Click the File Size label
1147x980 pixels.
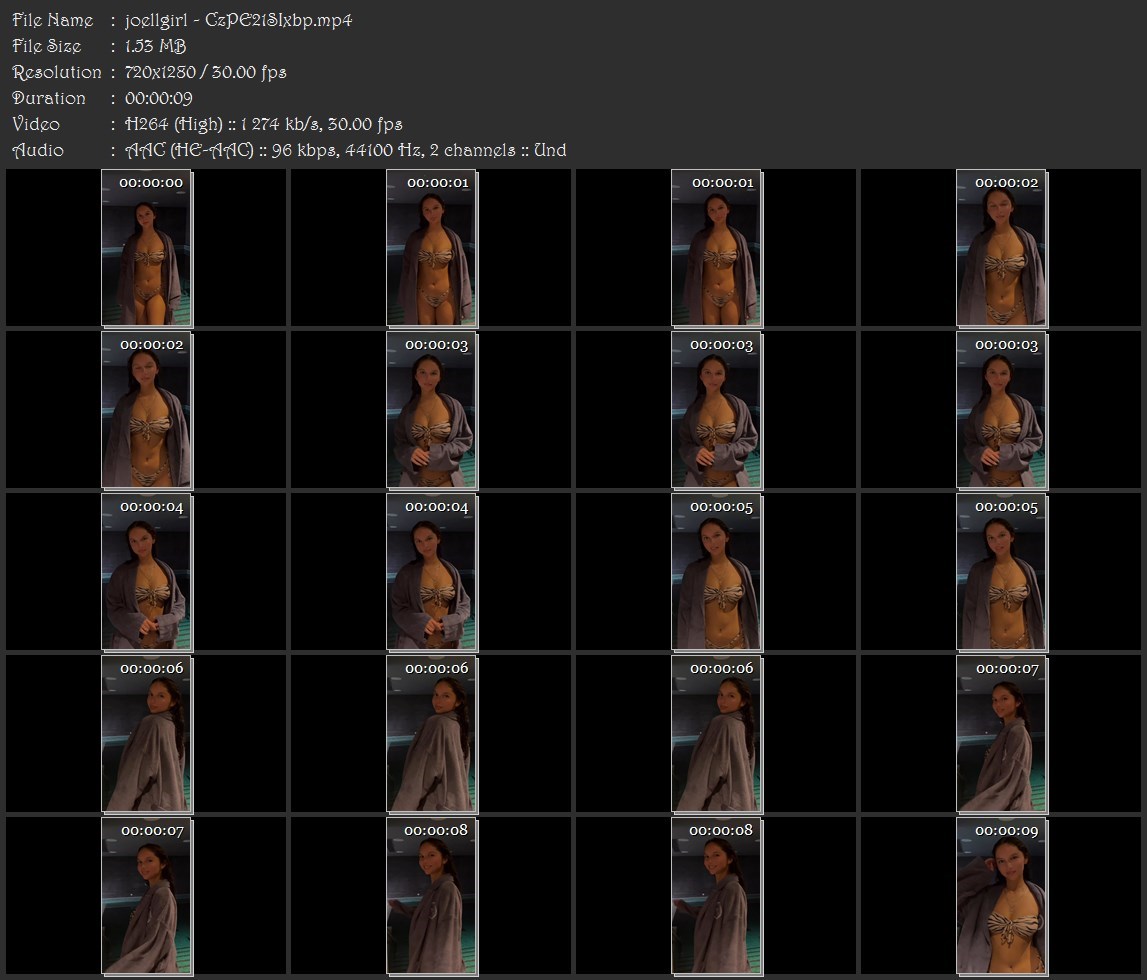coord(47,46)
